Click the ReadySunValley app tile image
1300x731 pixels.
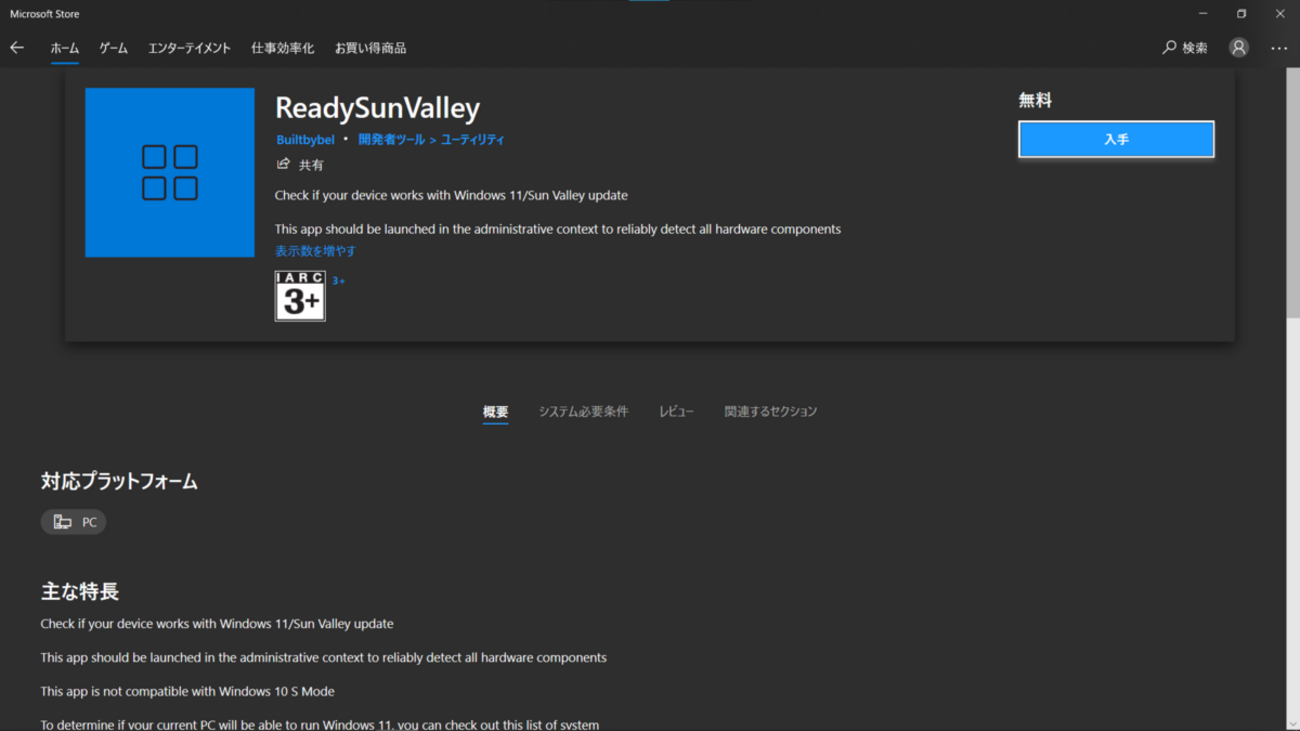170,172
